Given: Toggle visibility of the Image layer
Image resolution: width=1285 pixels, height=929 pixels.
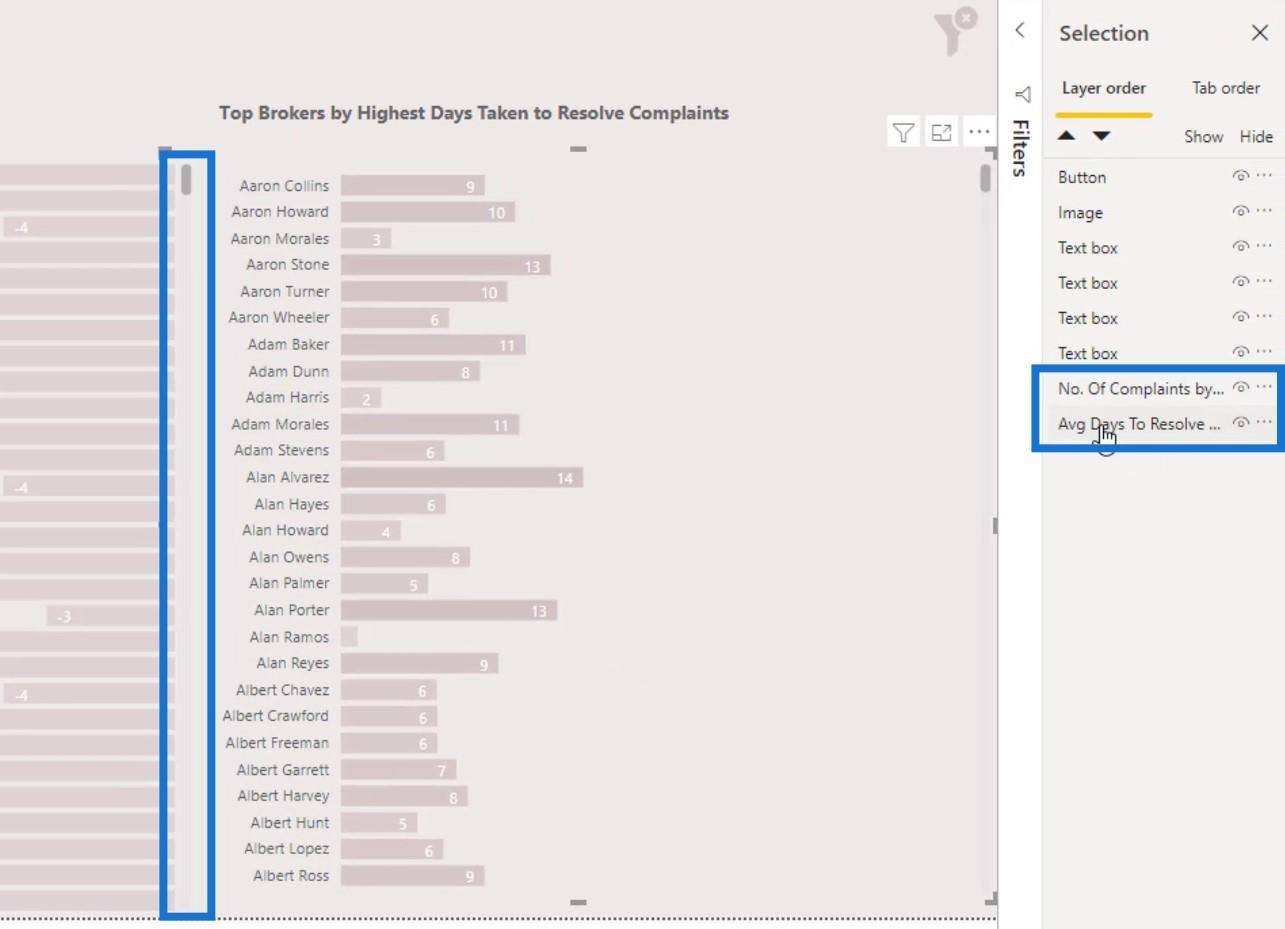Looking at the screenshot, I should tap(1241, 211).
